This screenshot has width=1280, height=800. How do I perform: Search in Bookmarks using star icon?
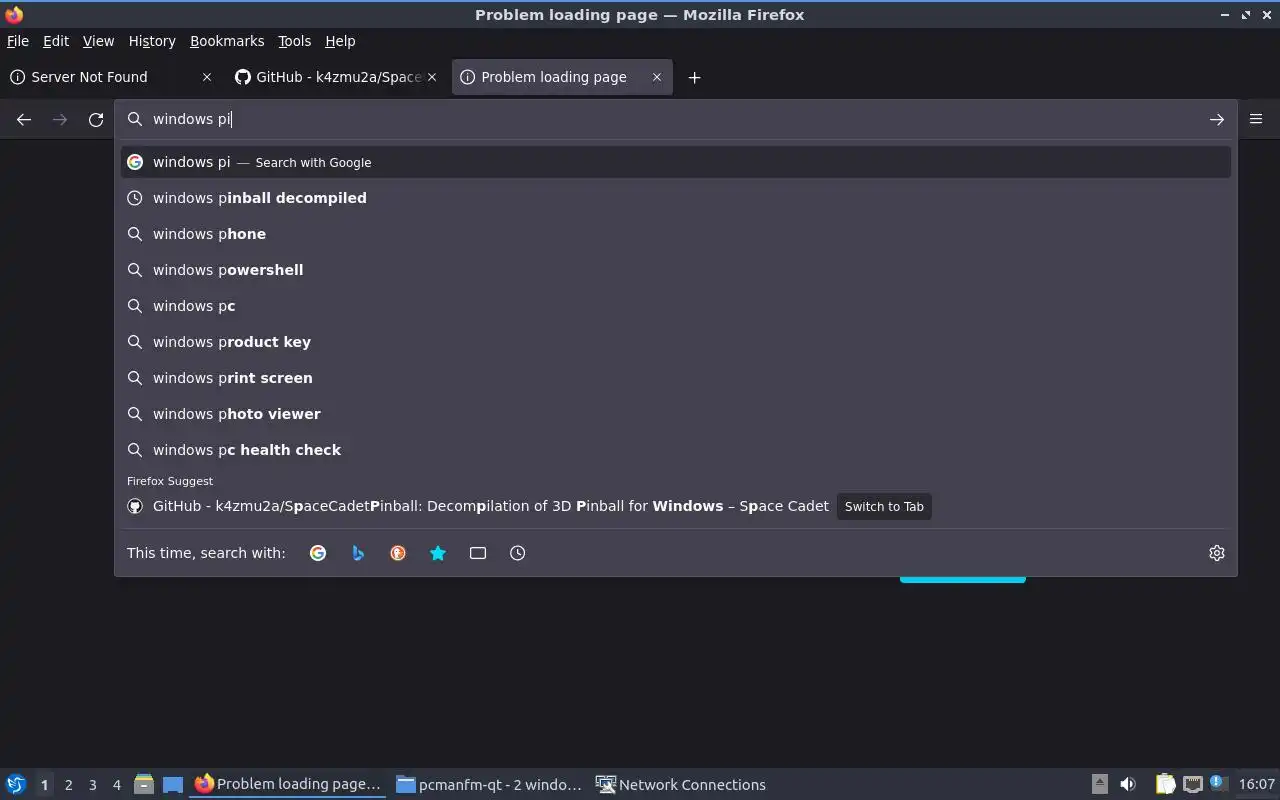(x=438, y=553)
